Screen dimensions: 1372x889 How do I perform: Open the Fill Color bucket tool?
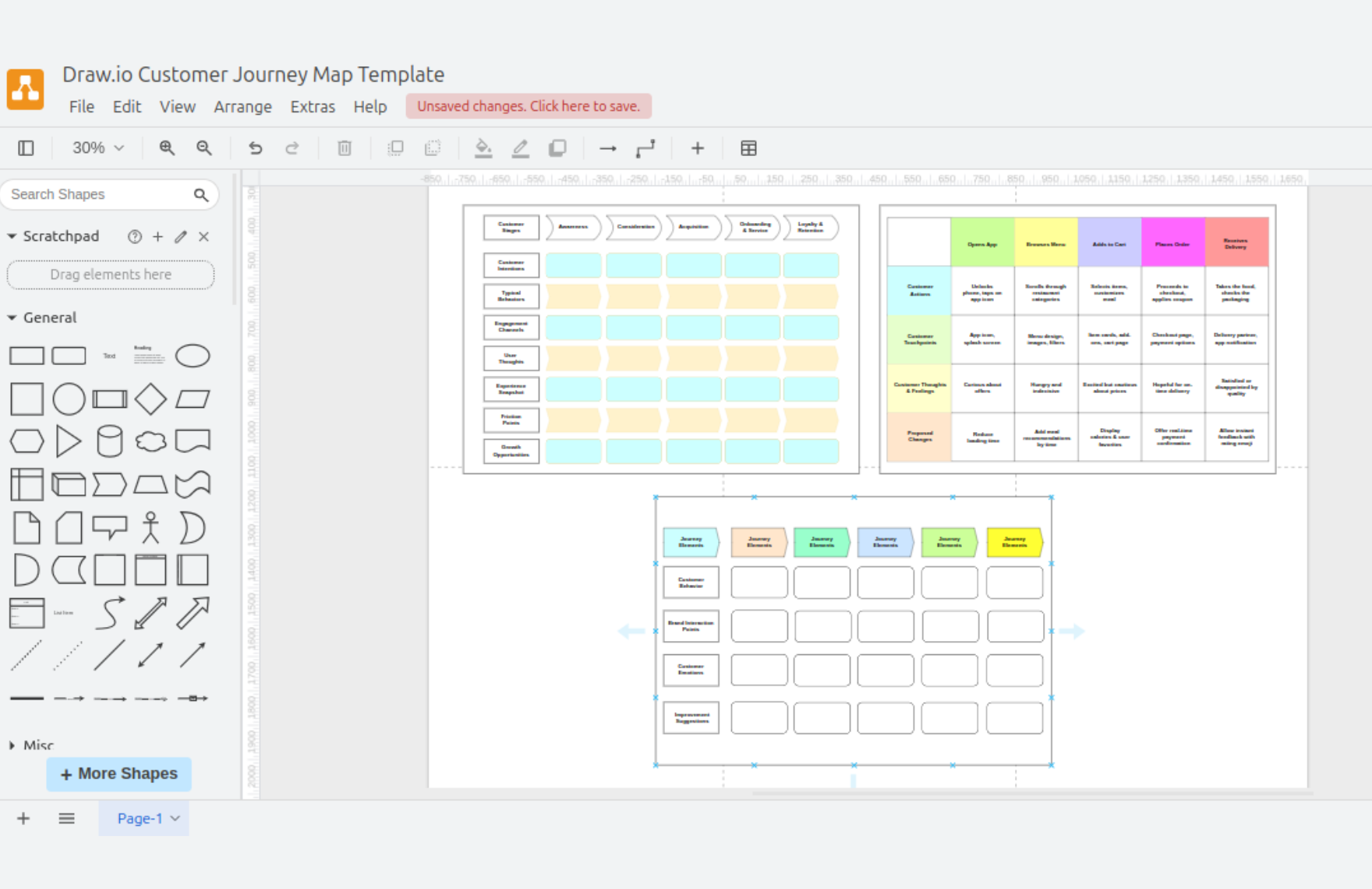483,148
